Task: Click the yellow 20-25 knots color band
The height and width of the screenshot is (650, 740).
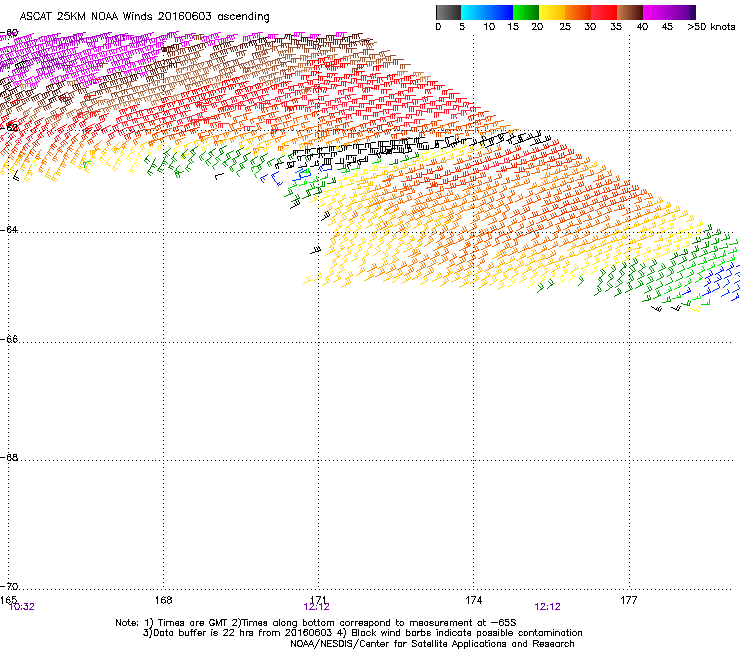Action: [x=552, y=12]
